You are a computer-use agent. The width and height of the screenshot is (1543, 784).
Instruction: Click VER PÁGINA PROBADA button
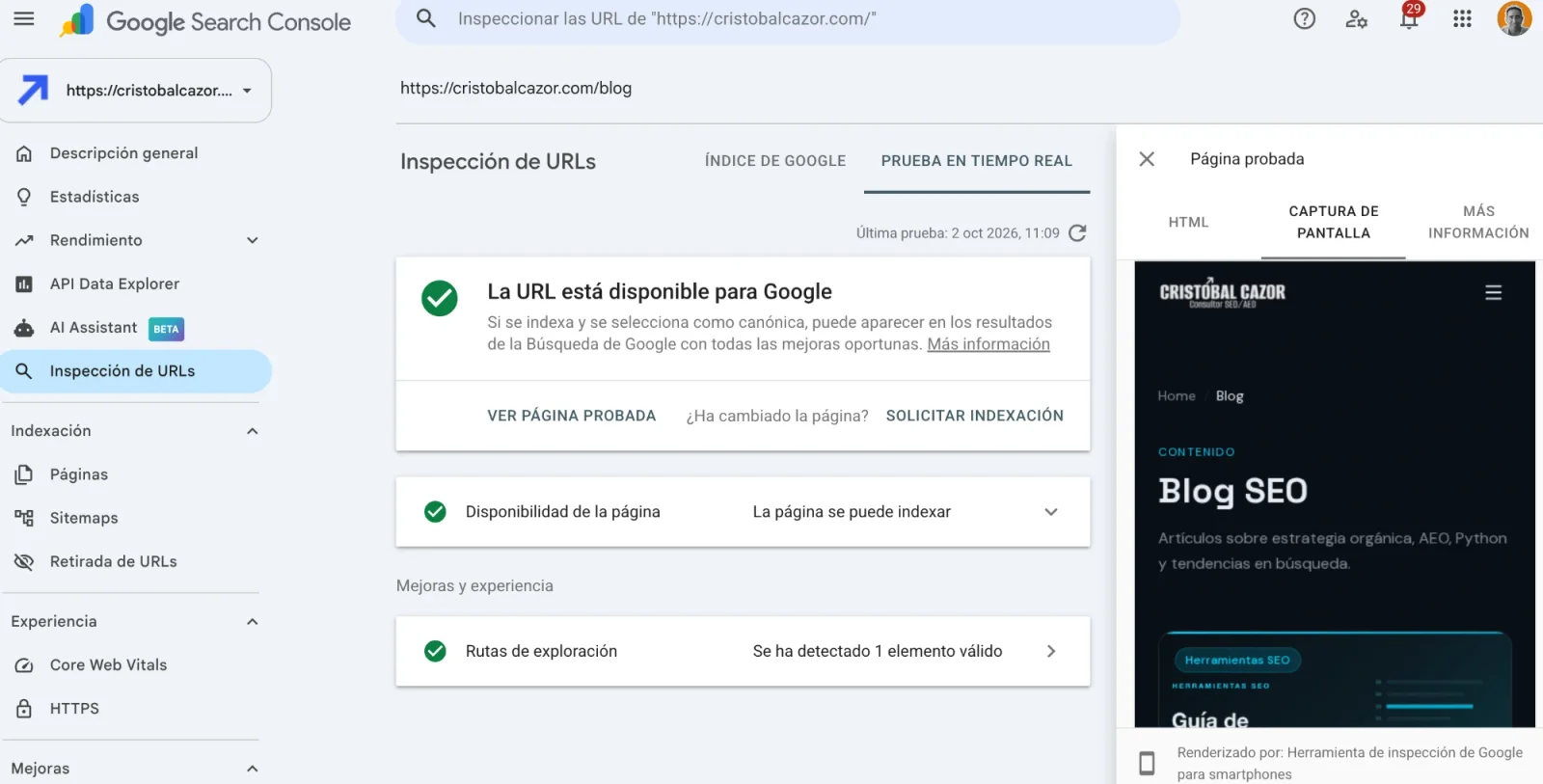(572, 416)
